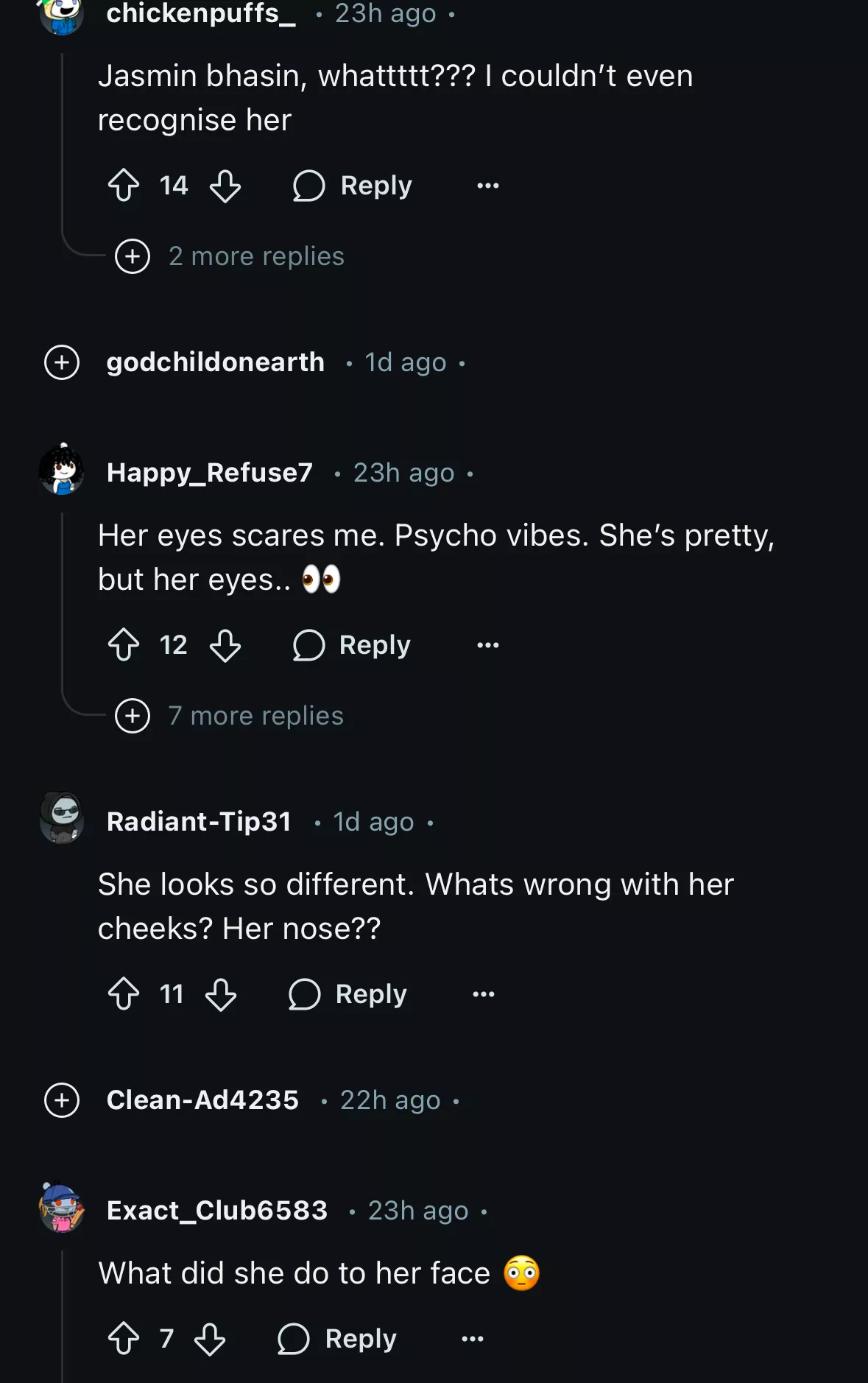
Task: Reply to Happy_Refuse7's comment
Action: click(x=352, y=645)
